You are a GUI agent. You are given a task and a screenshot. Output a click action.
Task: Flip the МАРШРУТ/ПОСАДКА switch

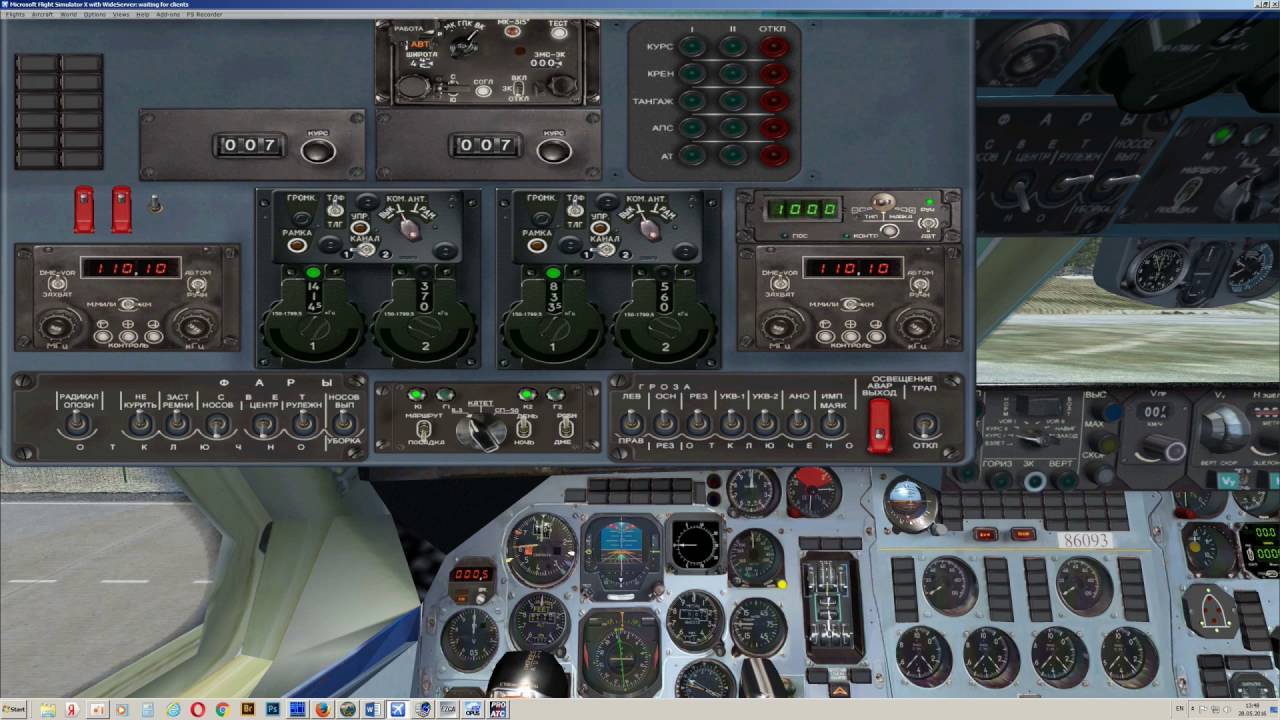click(424, 428)
